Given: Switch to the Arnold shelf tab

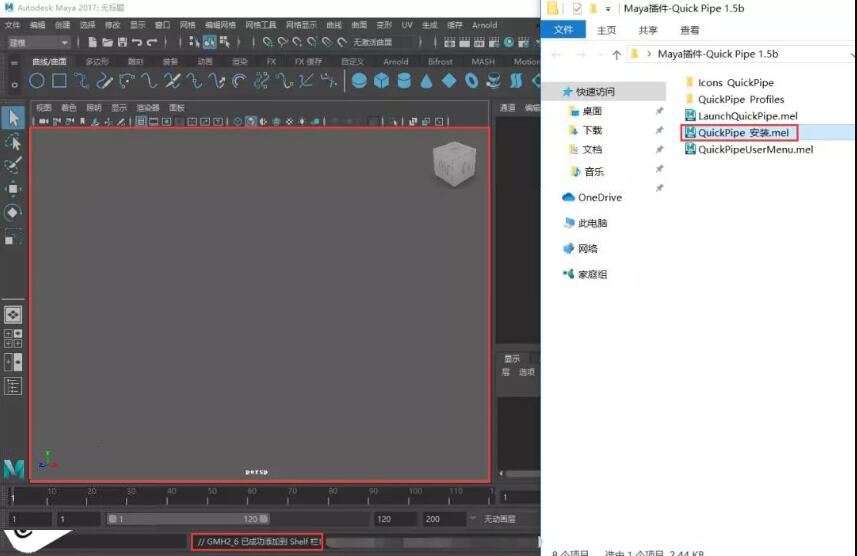Looking at the screenshot, I should [x=396, y=62].
